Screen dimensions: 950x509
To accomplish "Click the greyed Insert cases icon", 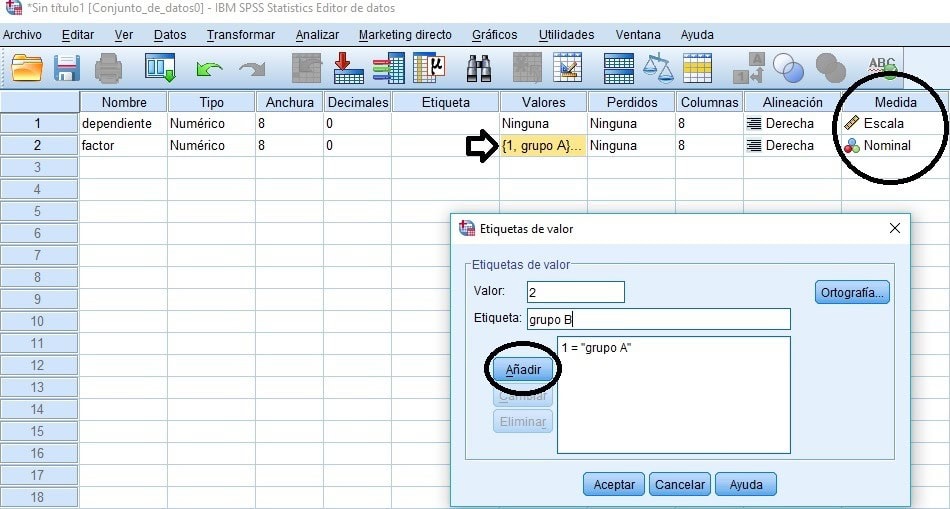I will (527, 68).
